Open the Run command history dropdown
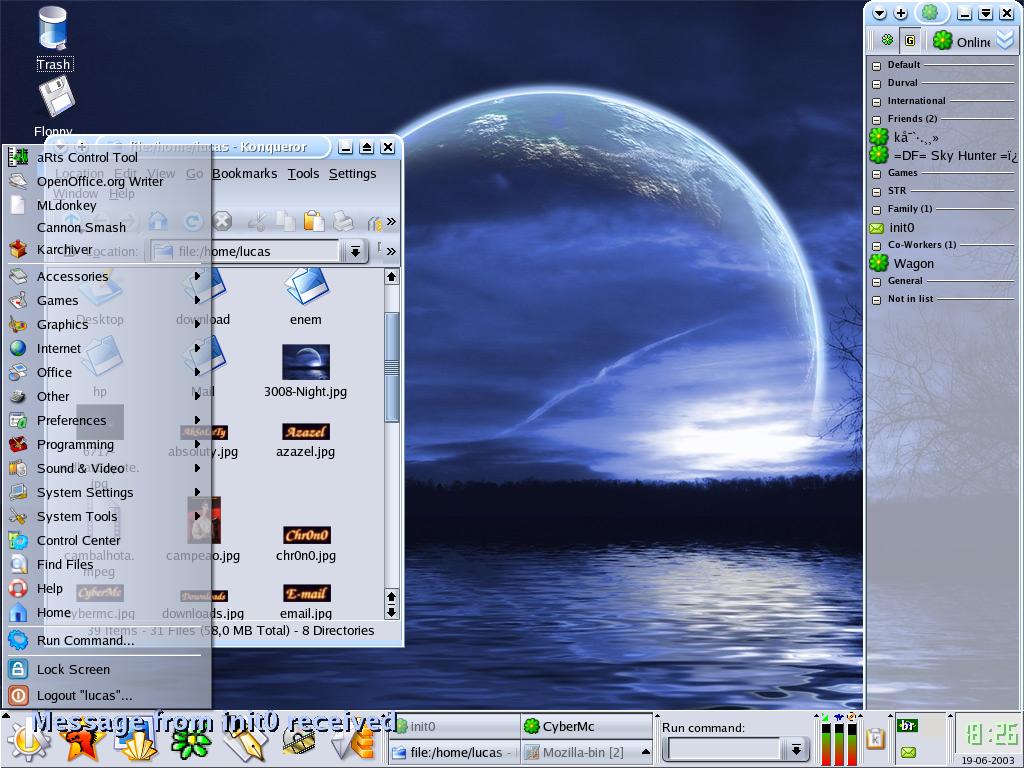The height and width of the screenshot is (768, 1024). click(x=795, y=749)
